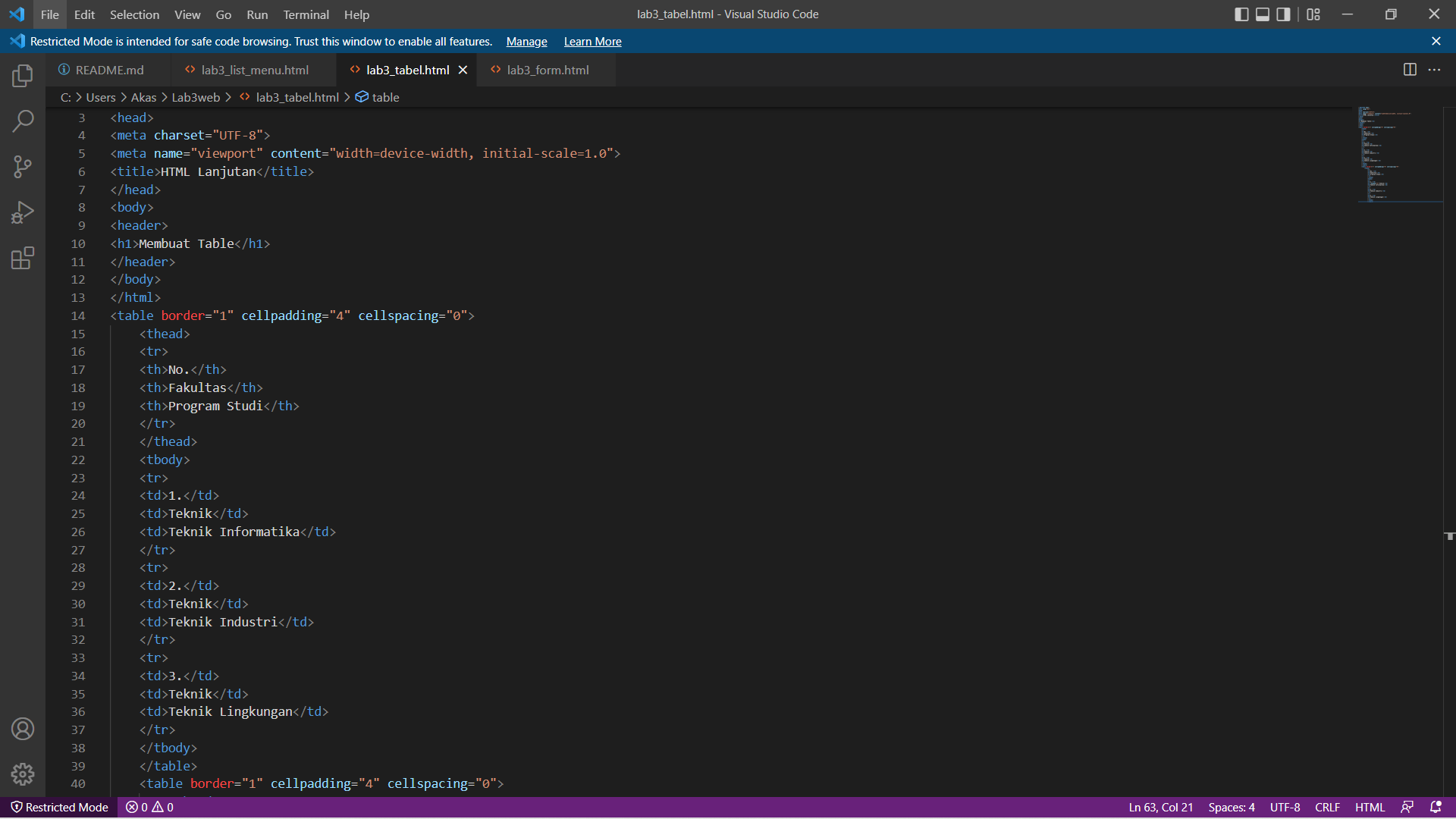The width and height of the screenshot is (1456, 819).
Task: Click the VS Code logo icon
Action: click(x=17, y=14)
